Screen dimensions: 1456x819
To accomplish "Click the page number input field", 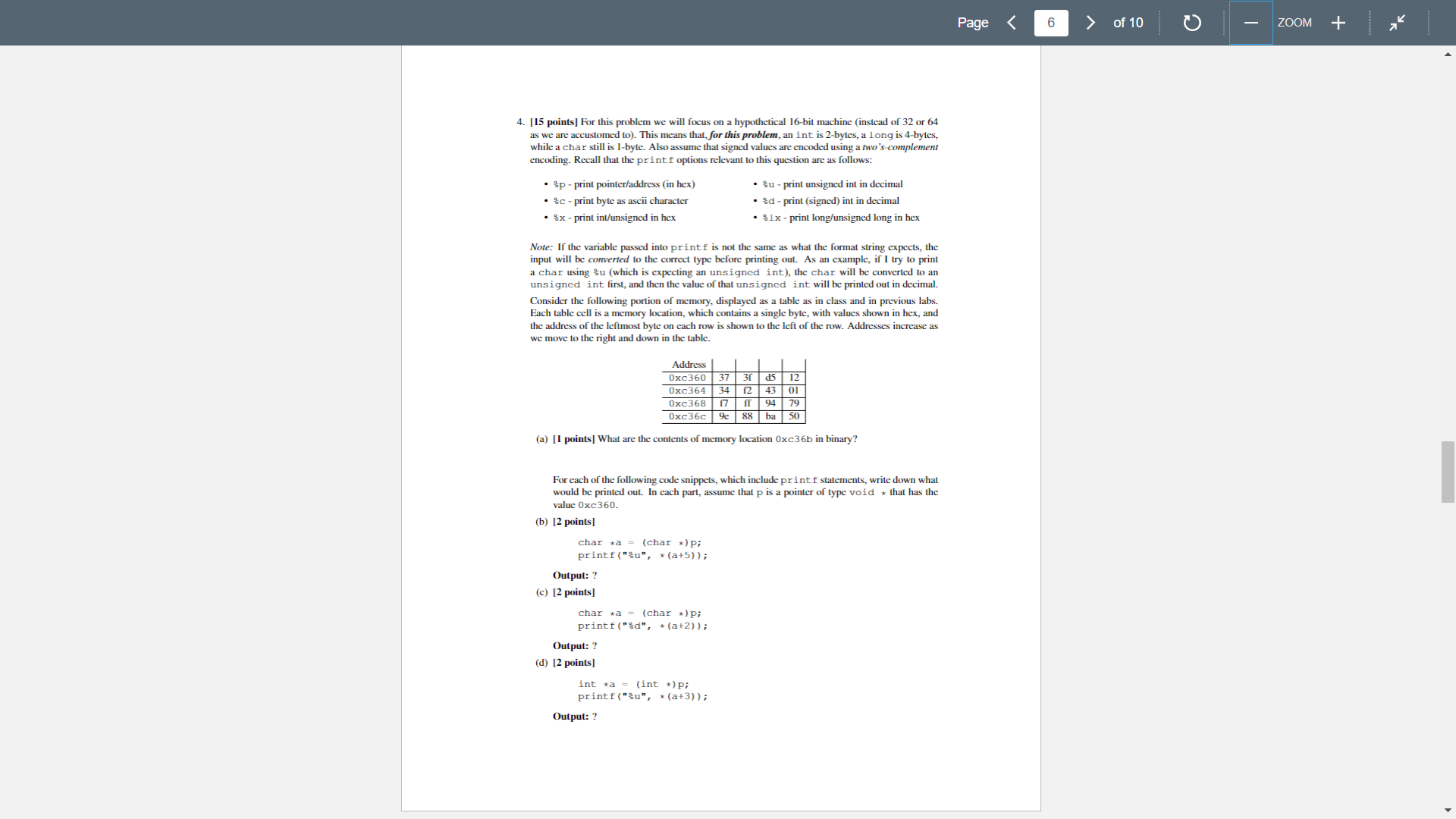I will coord(1051,23).
